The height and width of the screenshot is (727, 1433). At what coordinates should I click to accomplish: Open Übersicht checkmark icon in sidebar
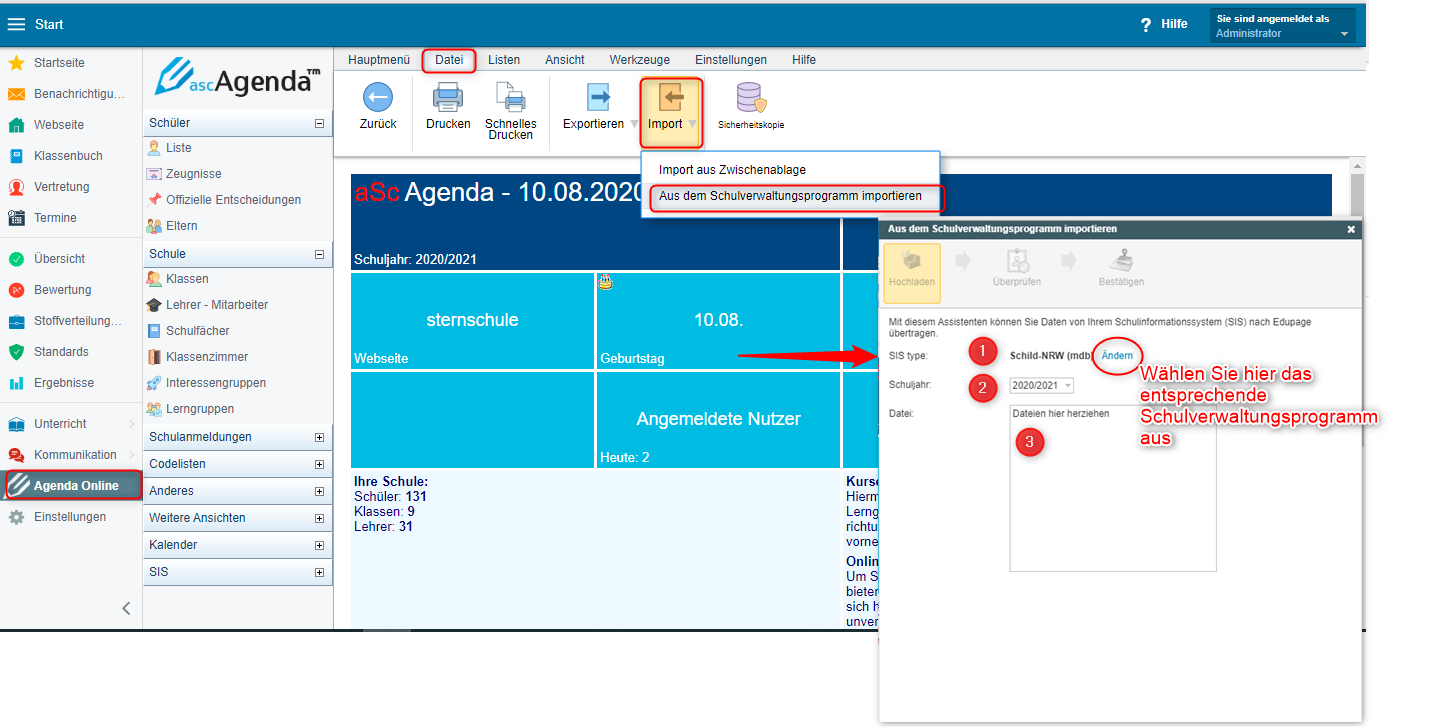(x=16, y=259)
